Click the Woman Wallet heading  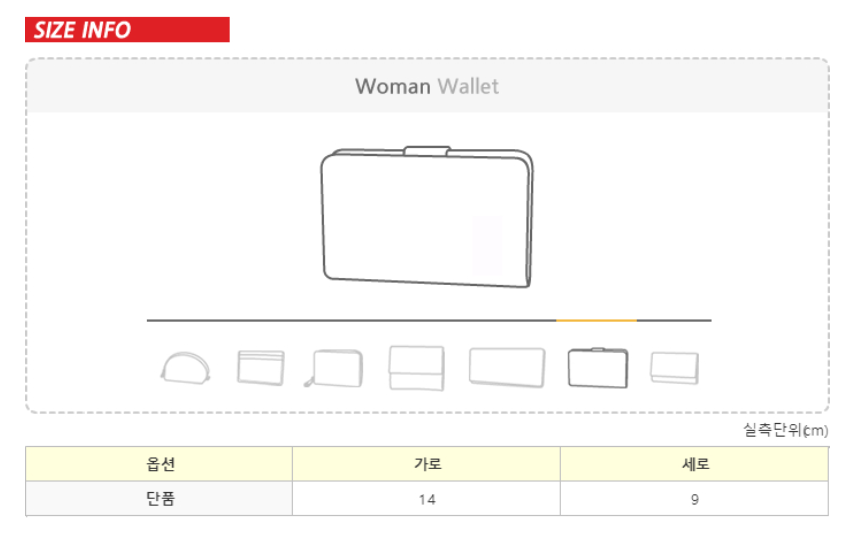tap(427, 86)
